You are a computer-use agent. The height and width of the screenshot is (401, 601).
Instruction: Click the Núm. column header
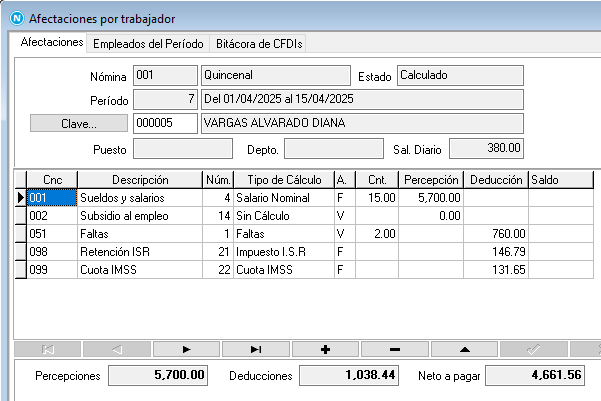point(218,180)
